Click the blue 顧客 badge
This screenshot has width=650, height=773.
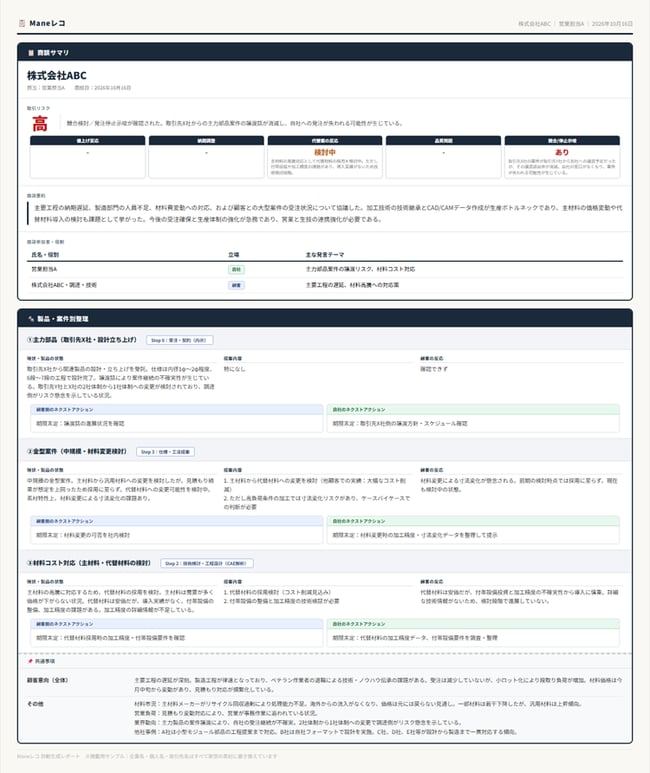236,285
